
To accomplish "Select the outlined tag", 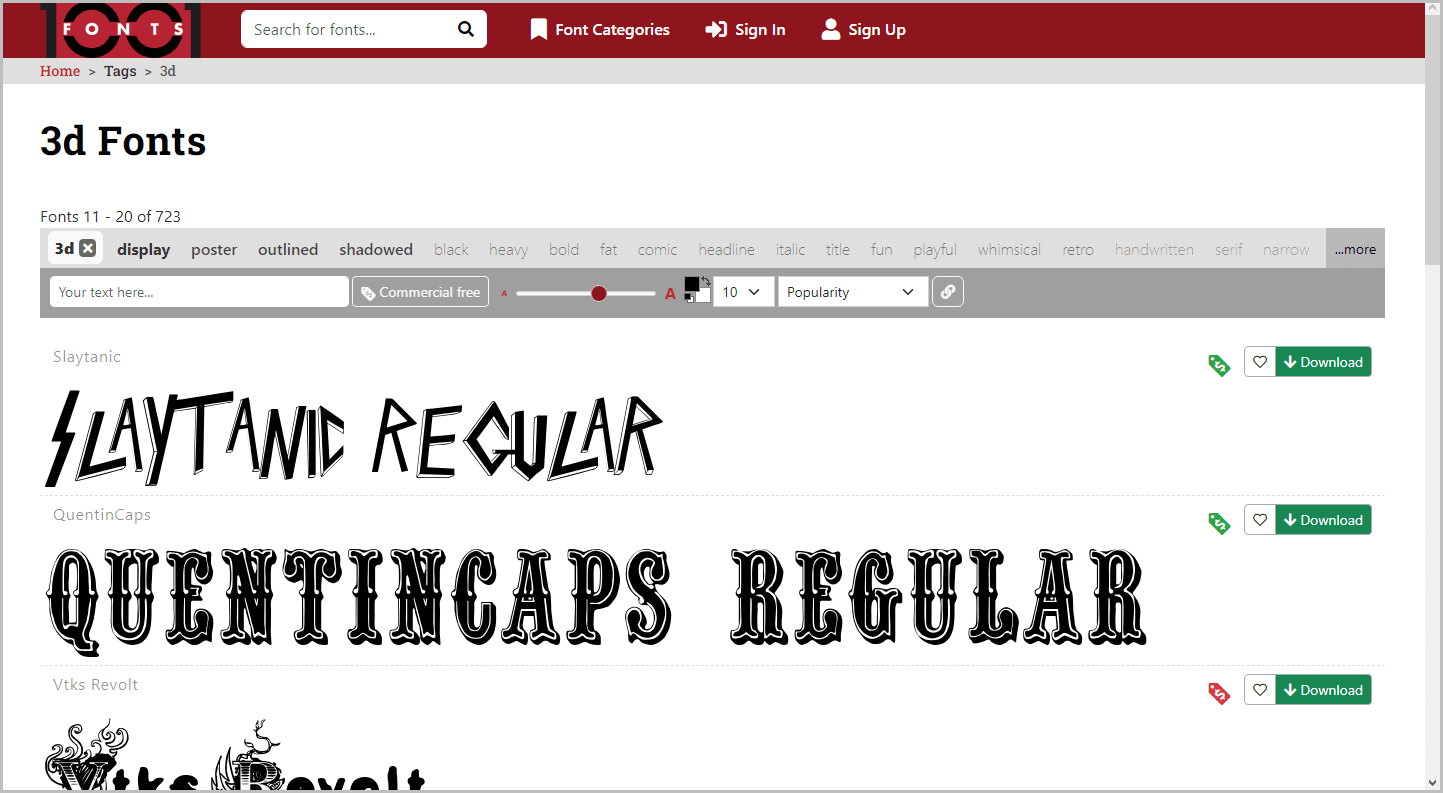I will [288, 250].
